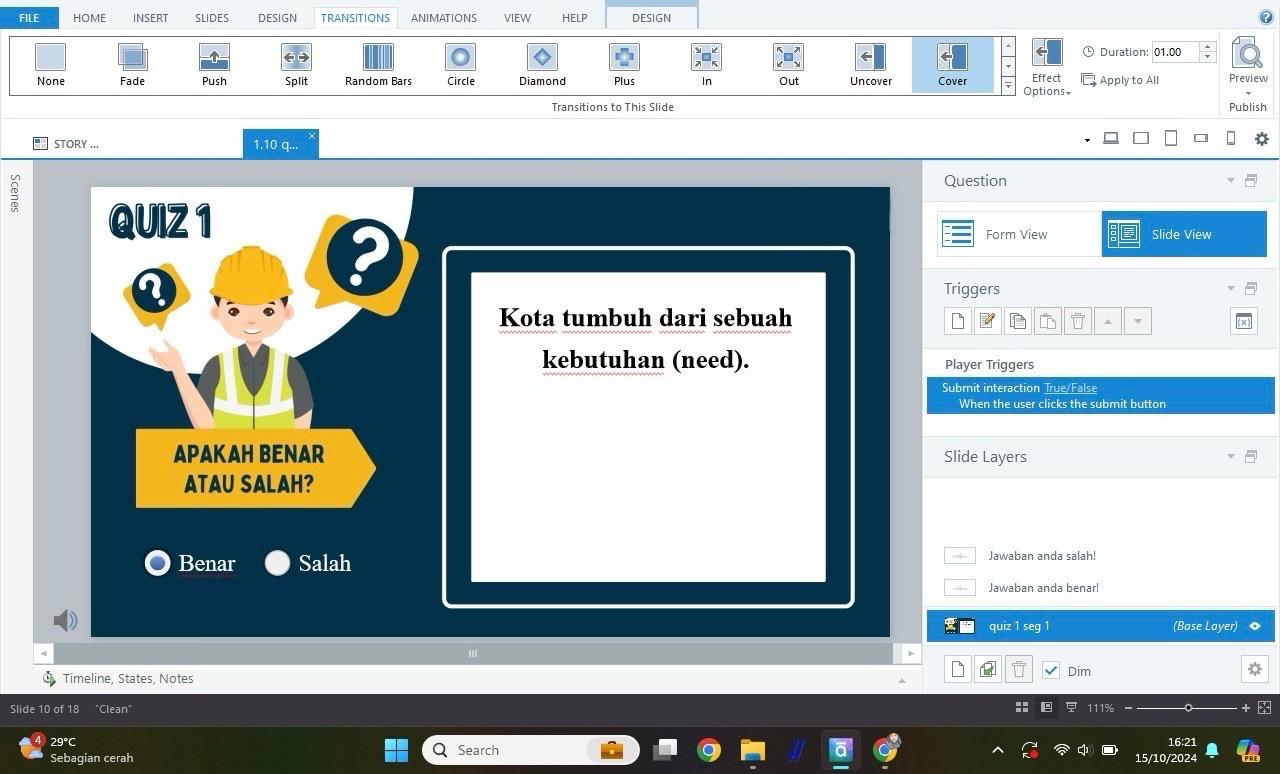The height and width of the screenshot is (774, 1280).
Task: Apply the Fade transition
Action: coord(132,65)
